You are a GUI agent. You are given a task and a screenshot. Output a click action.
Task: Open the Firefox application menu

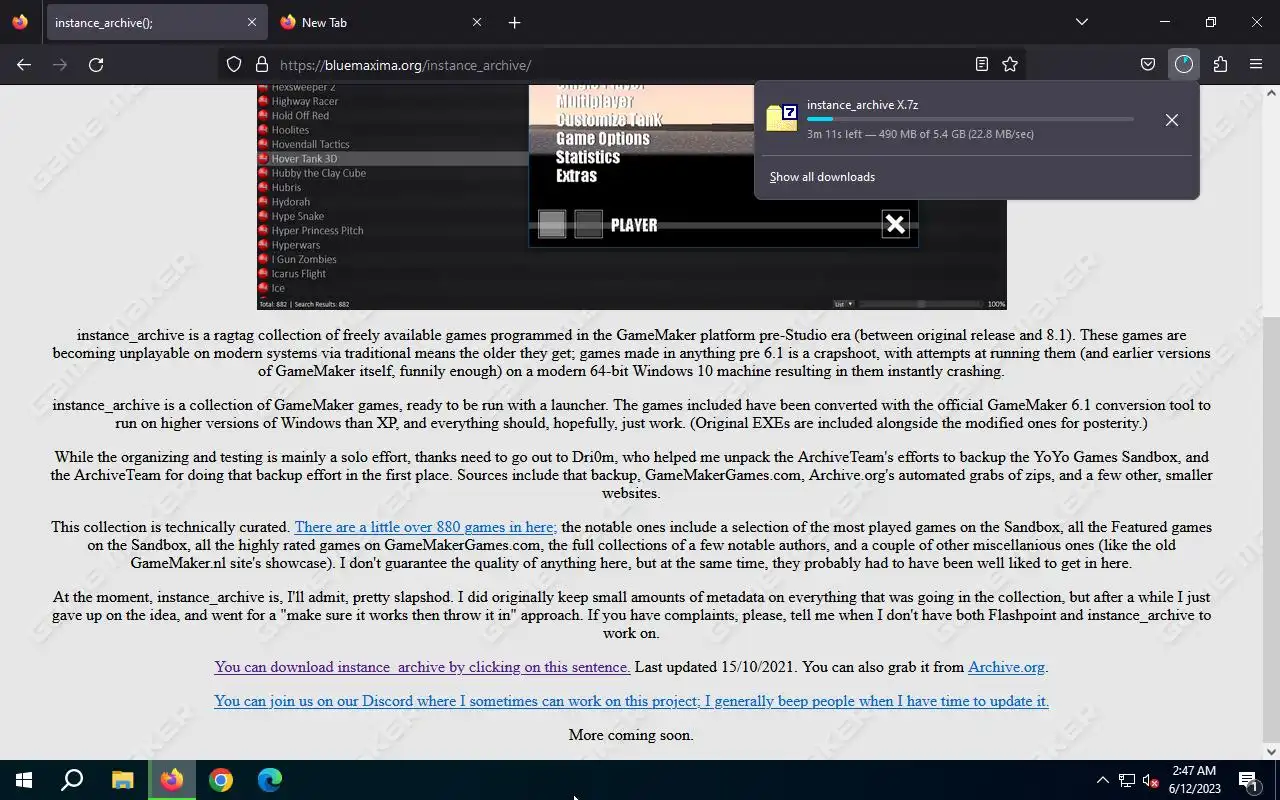tap(1256, 64)
